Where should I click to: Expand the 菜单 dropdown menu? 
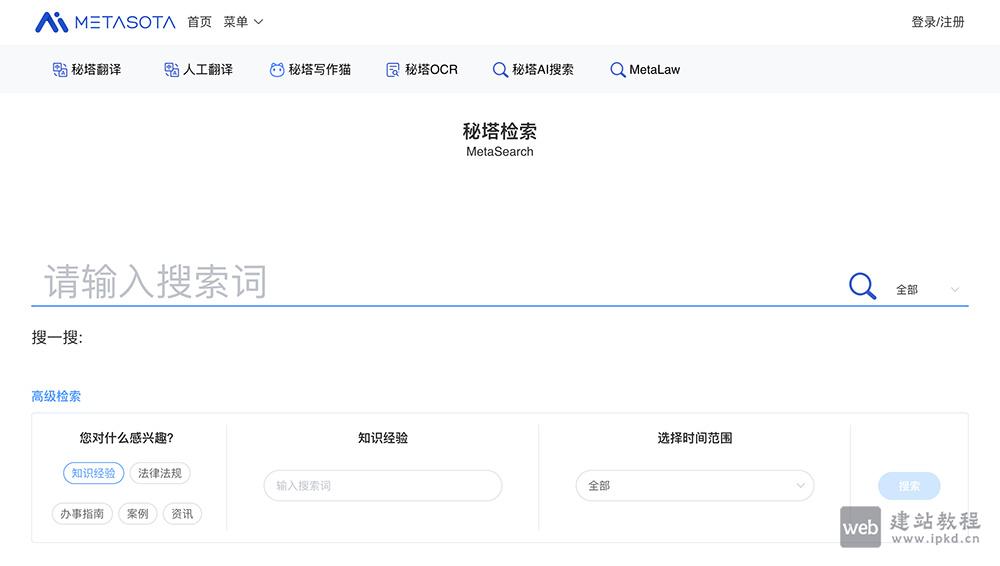(243, 22)
